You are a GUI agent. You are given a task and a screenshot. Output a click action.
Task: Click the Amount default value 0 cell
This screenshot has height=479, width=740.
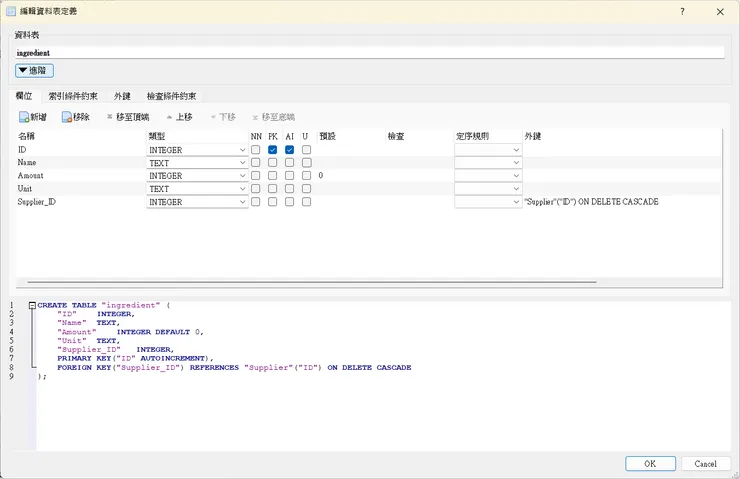click(x=351, y=176)
